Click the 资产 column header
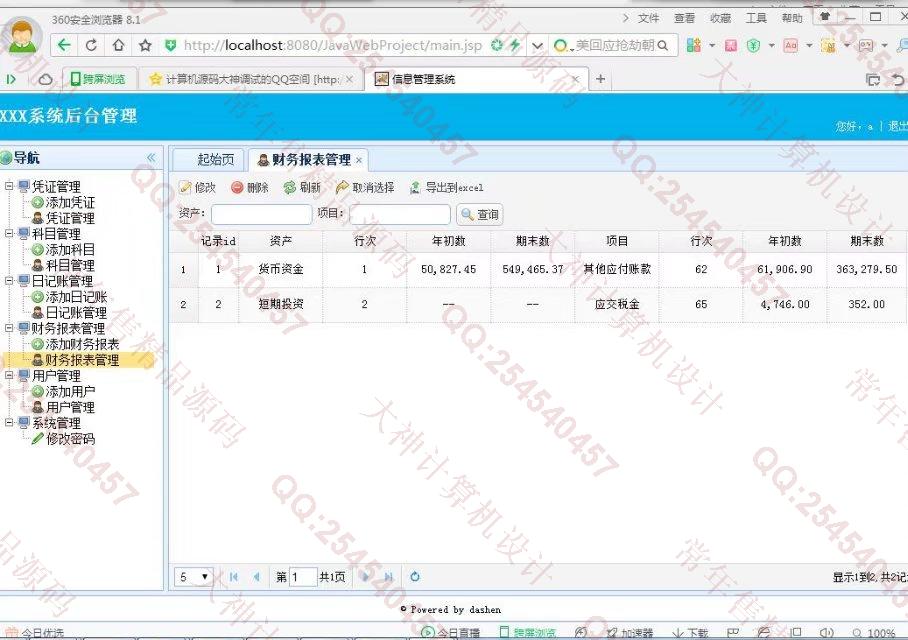This screenshot has width=908, height=640. coord(281,241)
